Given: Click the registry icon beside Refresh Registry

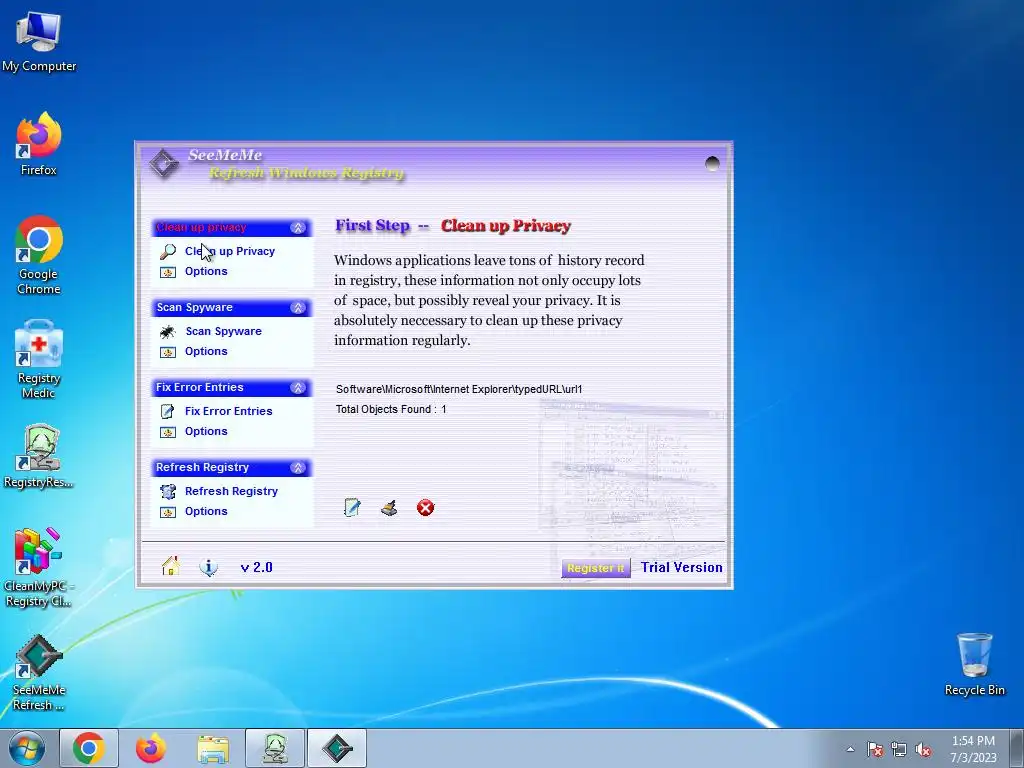Looking at the screenshot, I should coord(168,492).
